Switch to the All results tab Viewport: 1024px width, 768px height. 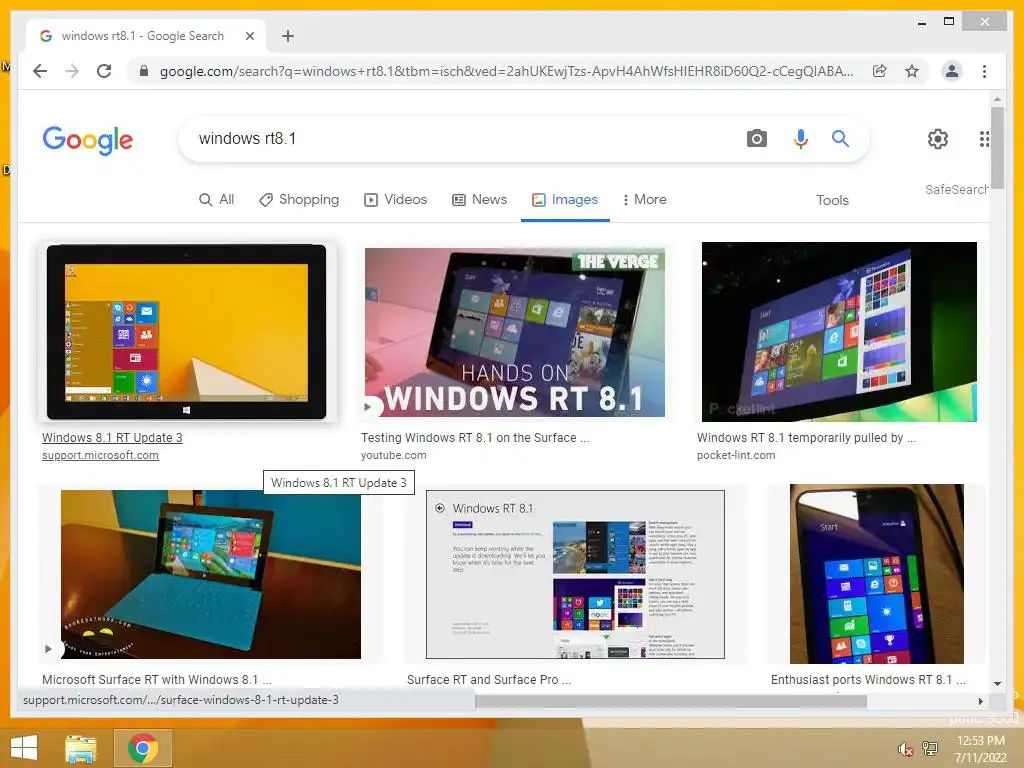[216, 200]
